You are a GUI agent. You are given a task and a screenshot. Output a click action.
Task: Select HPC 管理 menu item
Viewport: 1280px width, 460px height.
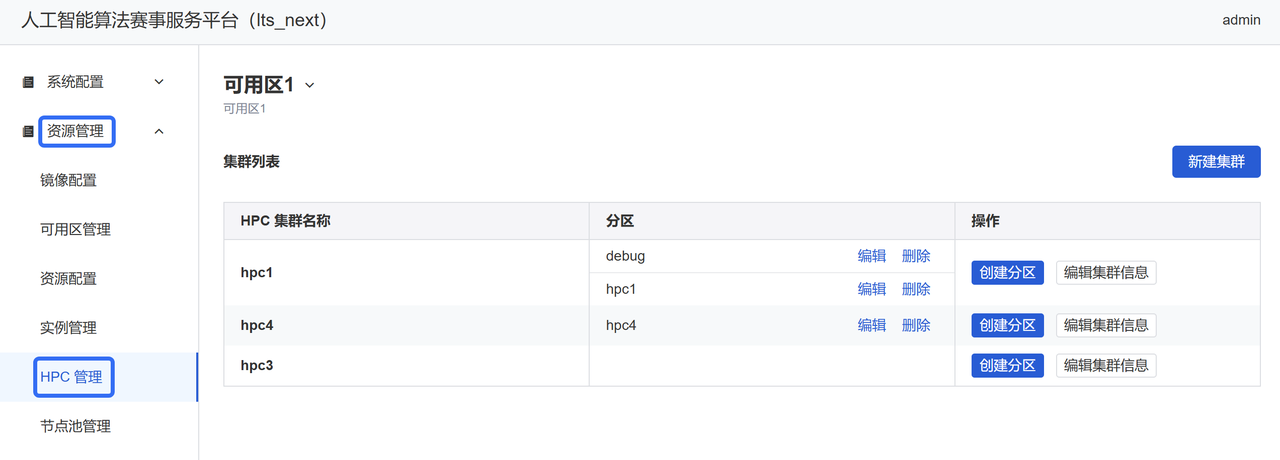coord(71,377)
